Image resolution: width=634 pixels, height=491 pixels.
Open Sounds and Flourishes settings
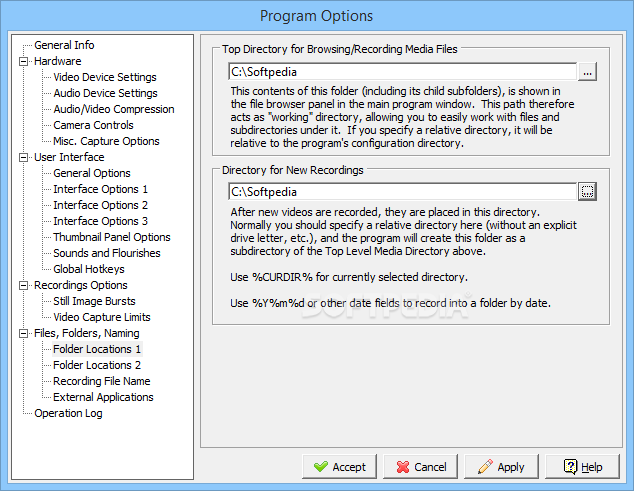(107, 253)
